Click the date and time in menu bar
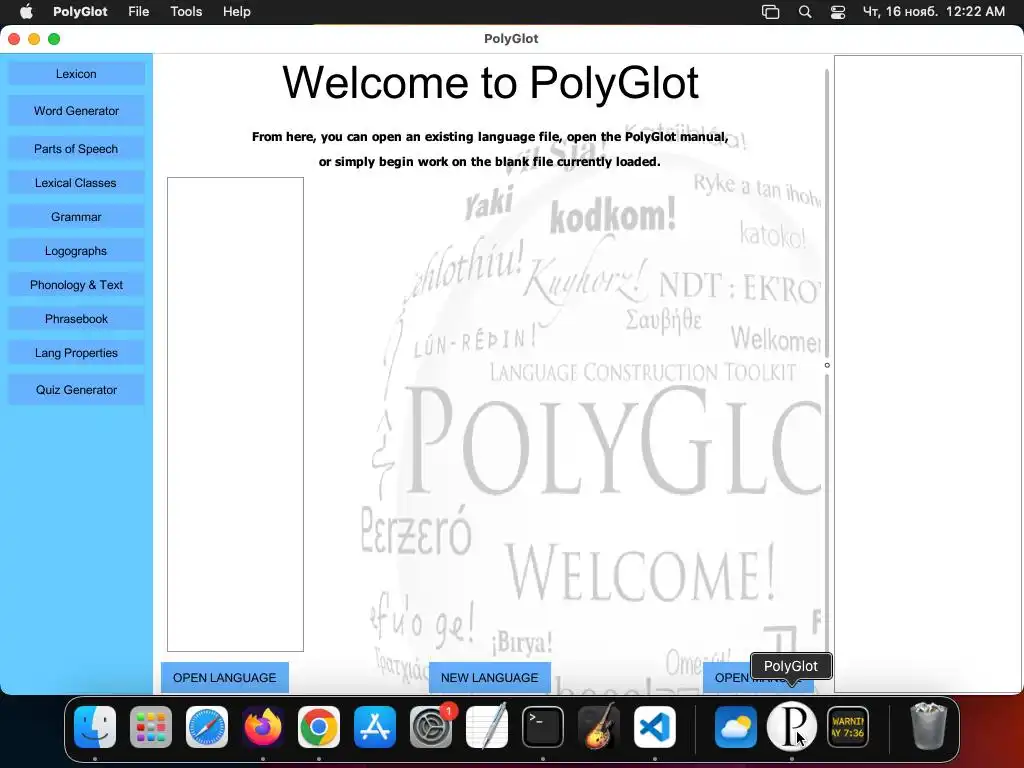 point(934,12)
